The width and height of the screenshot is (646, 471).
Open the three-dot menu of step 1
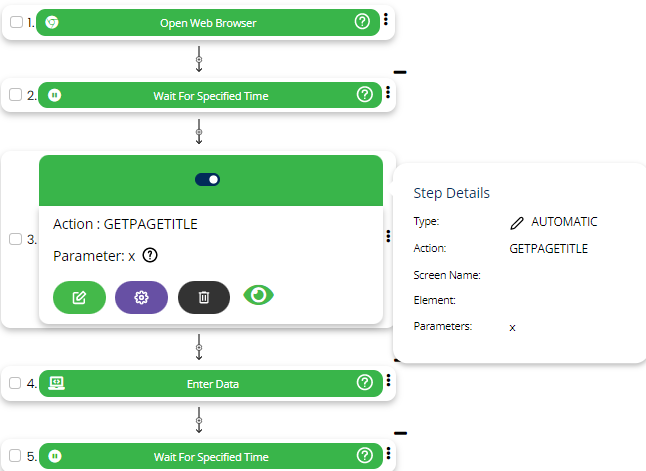point(387,20)
